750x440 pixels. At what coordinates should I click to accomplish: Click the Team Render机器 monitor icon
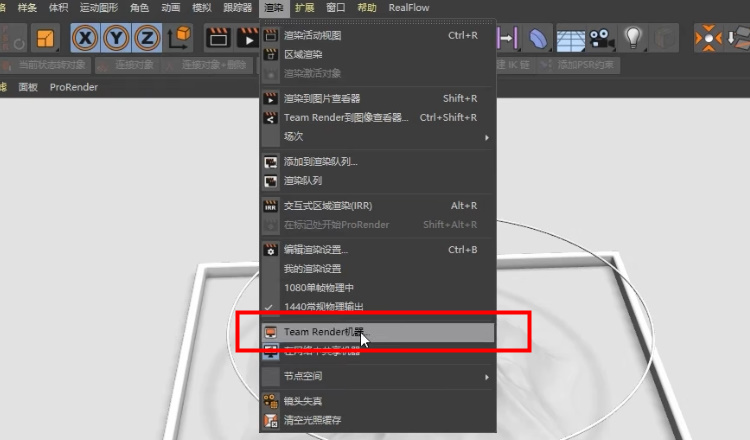coord(271,332)
